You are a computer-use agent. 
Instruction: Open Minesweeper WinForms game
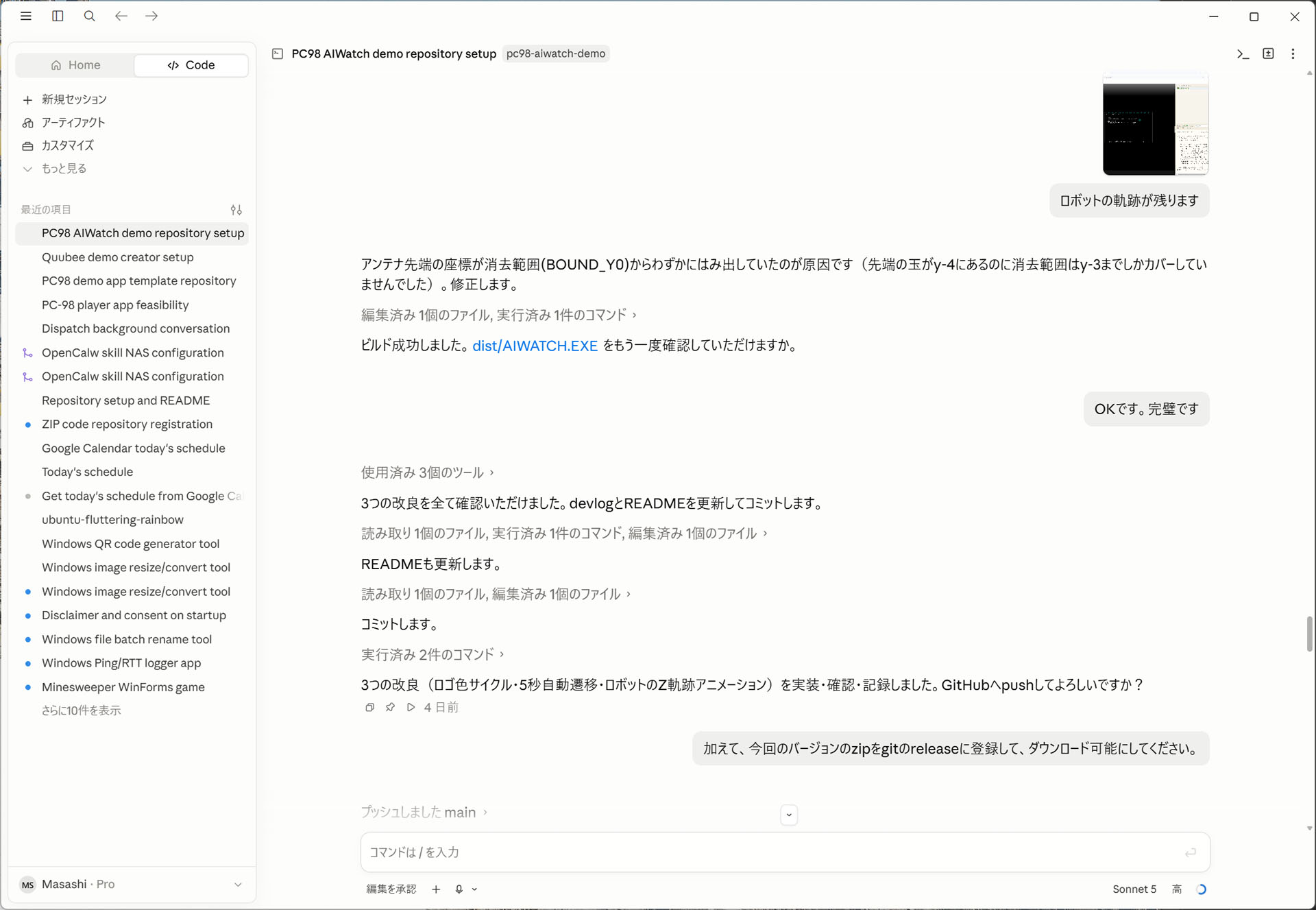[x=123, y=687]
